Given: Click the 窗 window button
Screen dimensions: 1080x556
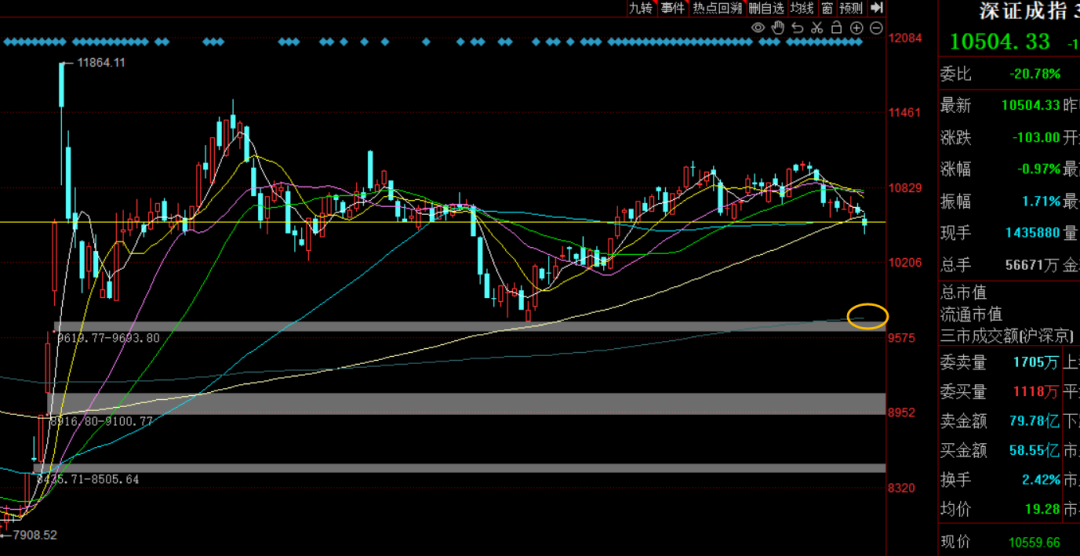Looking at the screenshot, I should click(827, 8).
